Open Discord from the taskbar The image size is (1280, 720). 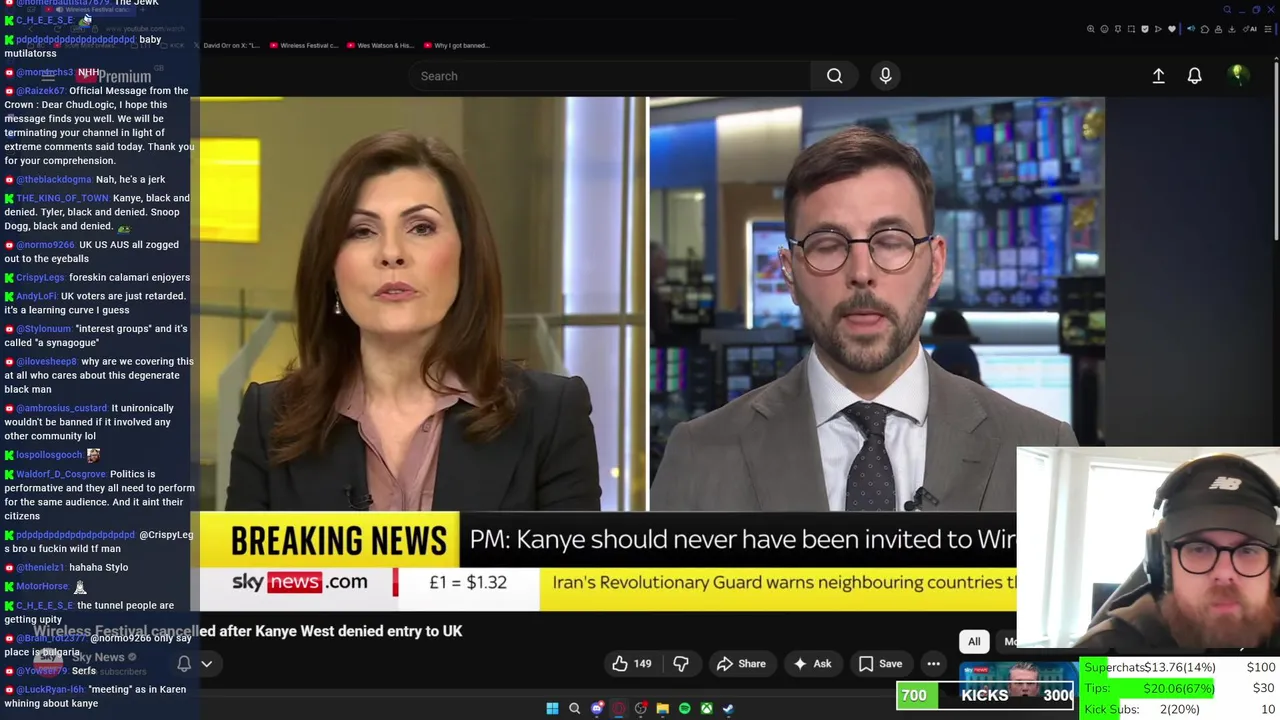597,708
